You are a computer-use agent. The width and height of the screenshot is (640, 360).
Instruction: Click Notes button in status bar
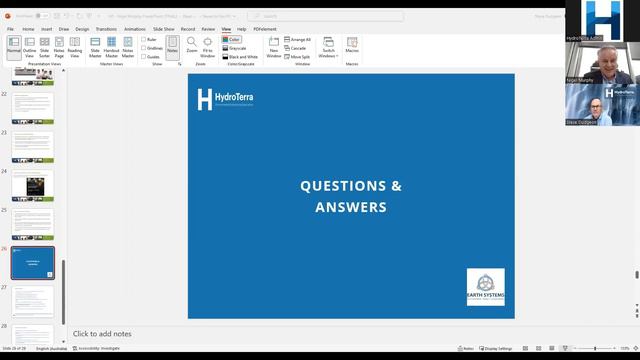(466, 349)
